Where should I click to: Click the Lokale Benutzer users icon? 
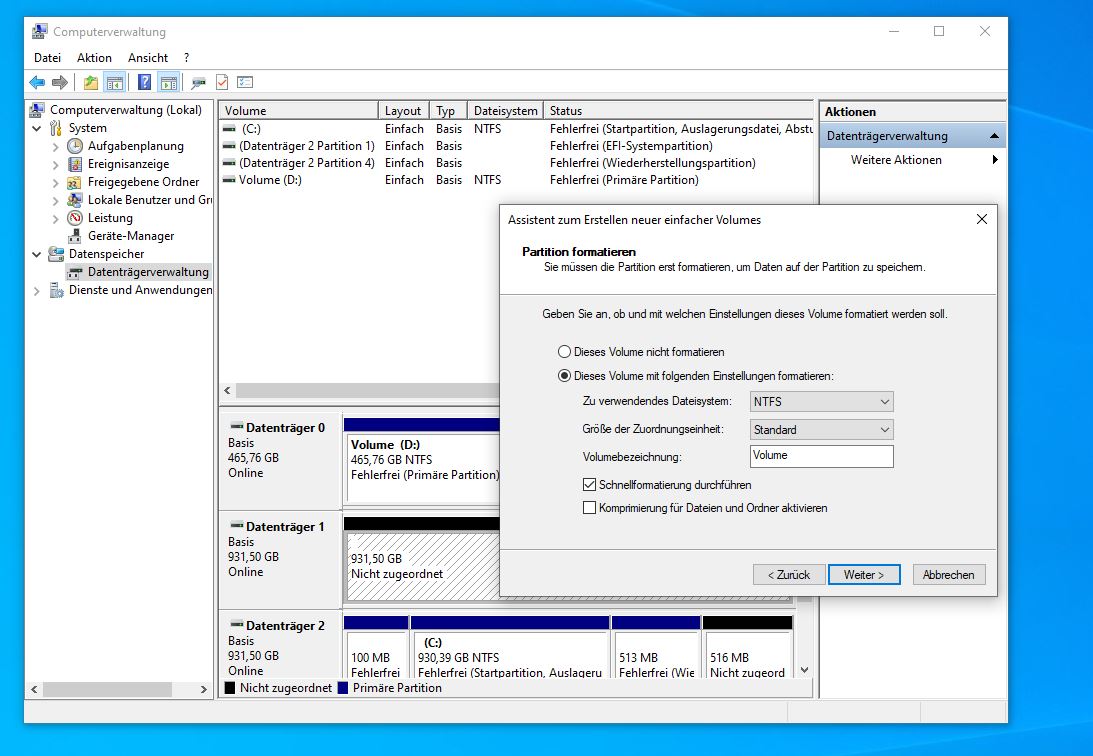(x=75, y=200)
